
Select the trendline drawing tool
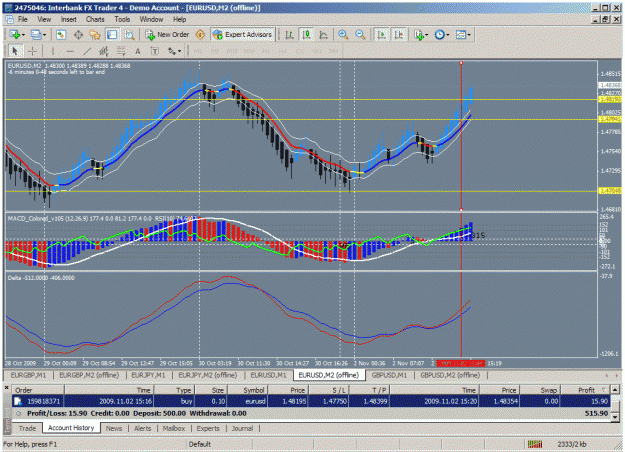[x=86, y=51]
